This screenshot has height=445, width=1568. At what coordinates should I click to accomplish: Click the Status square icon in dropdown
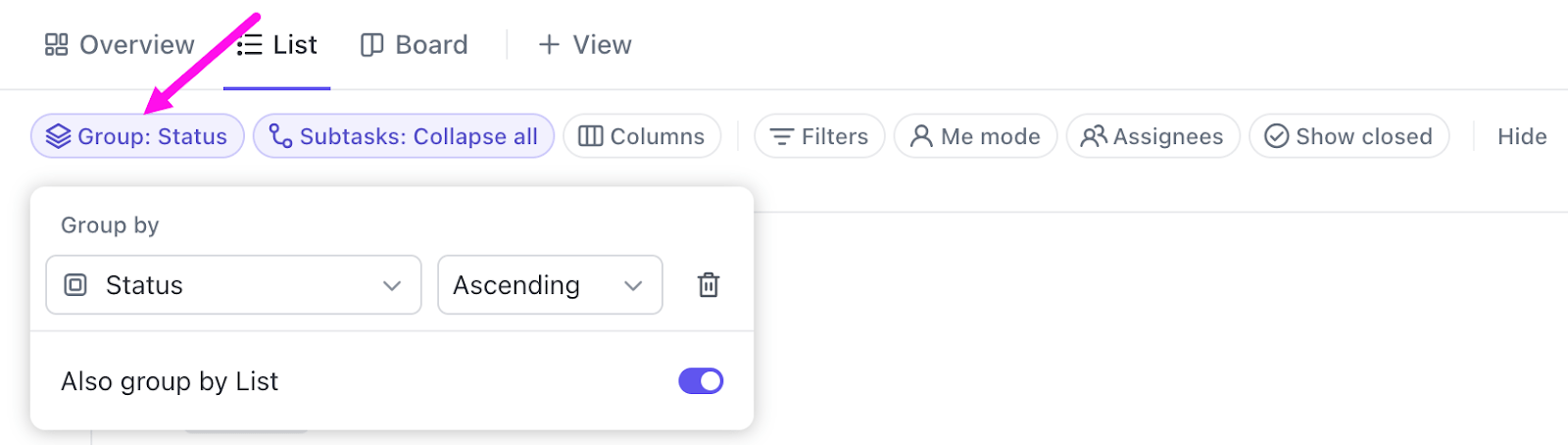tap(75, 285)
